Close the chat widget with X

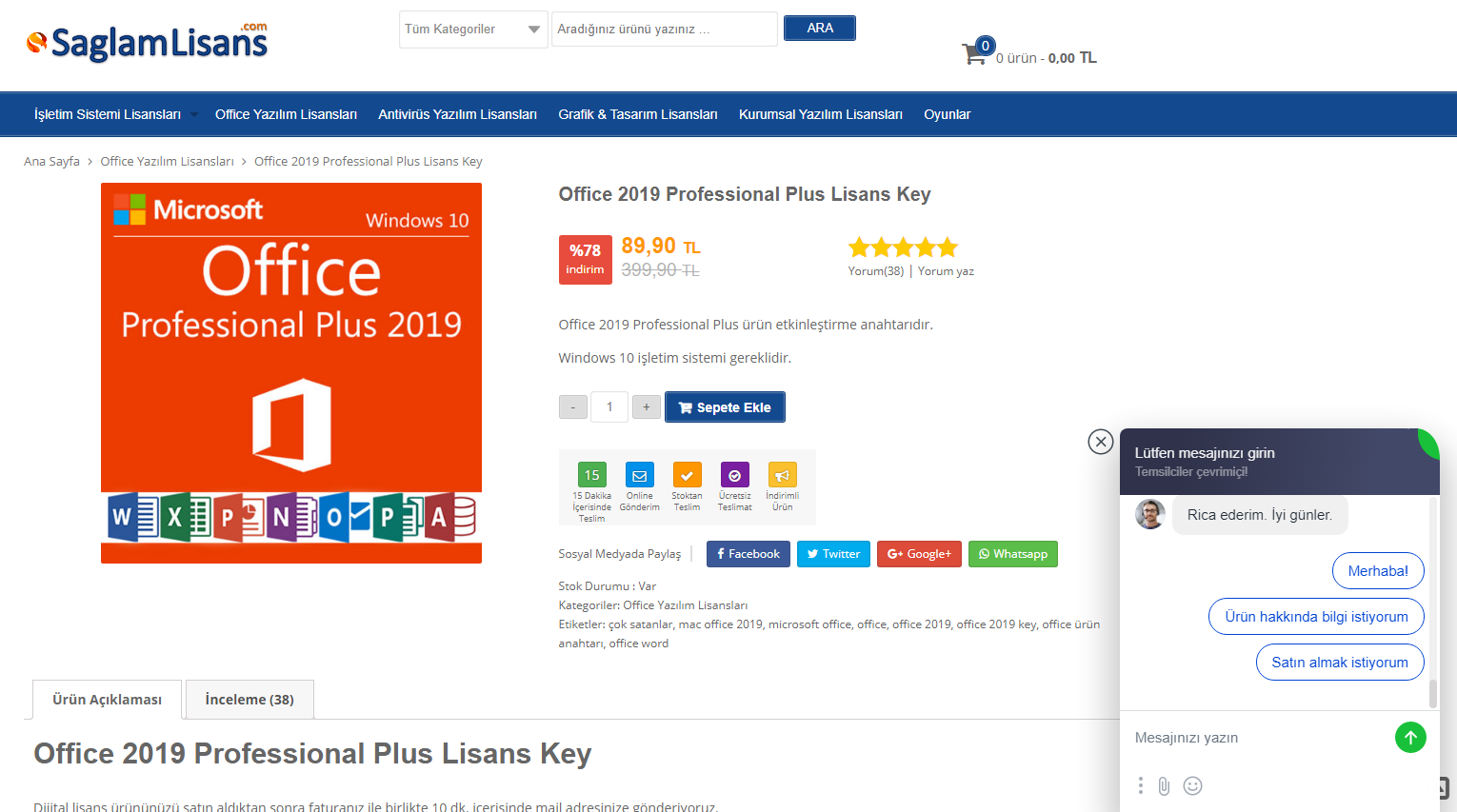pyautogui.click(x=1101, y=442)
